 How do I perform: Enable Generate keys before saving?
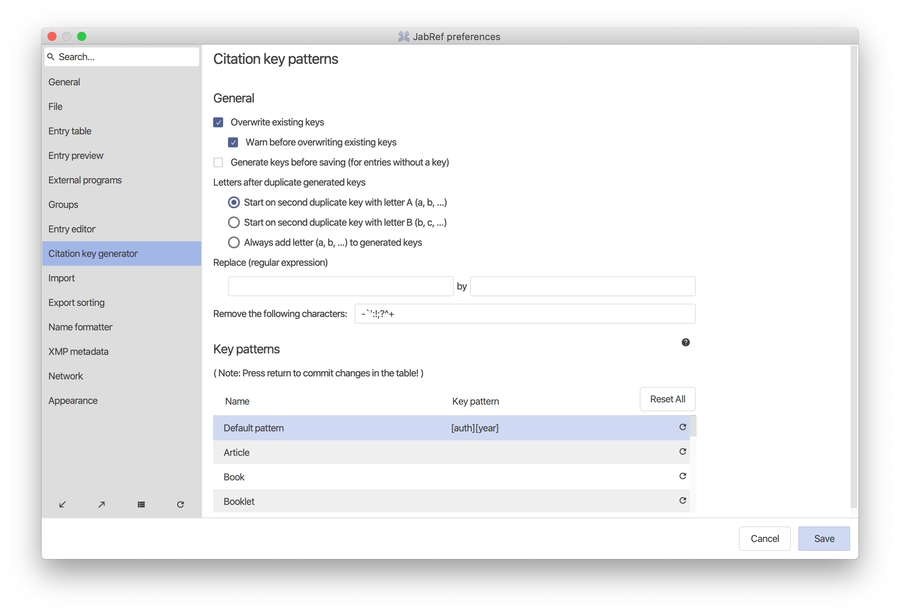coord(218,162)
